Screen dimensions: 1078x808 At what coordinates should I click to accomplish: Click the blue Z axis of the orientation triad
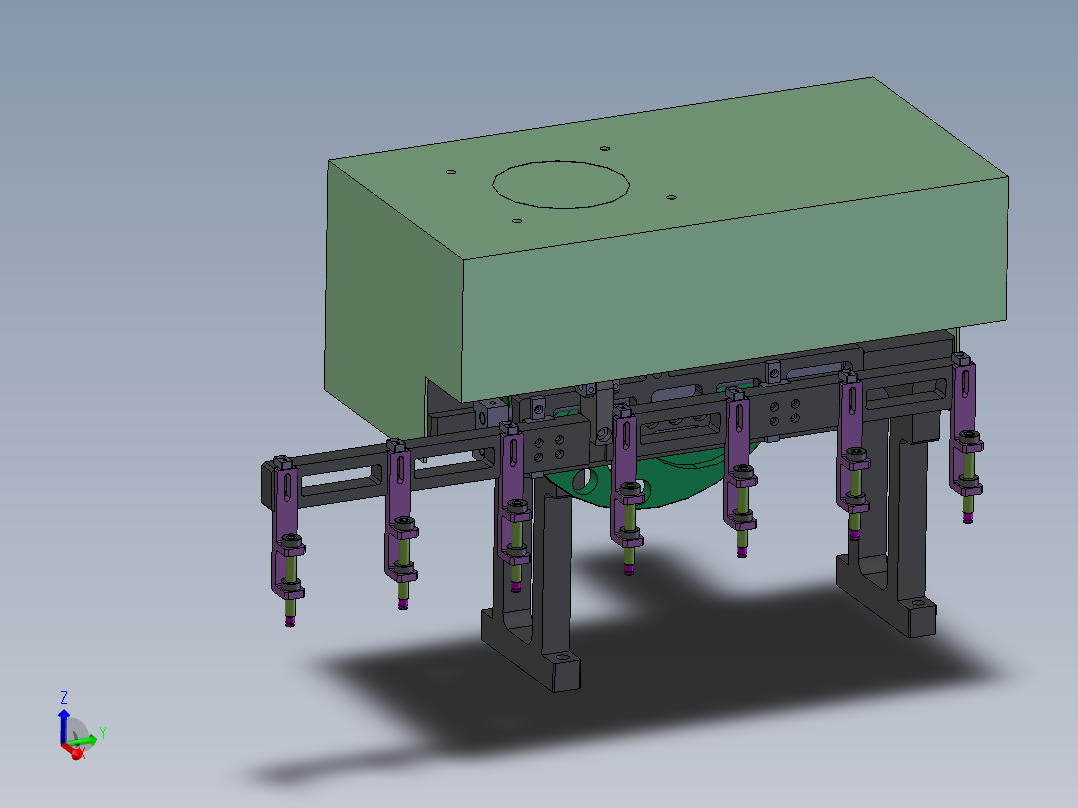[63, 726]
